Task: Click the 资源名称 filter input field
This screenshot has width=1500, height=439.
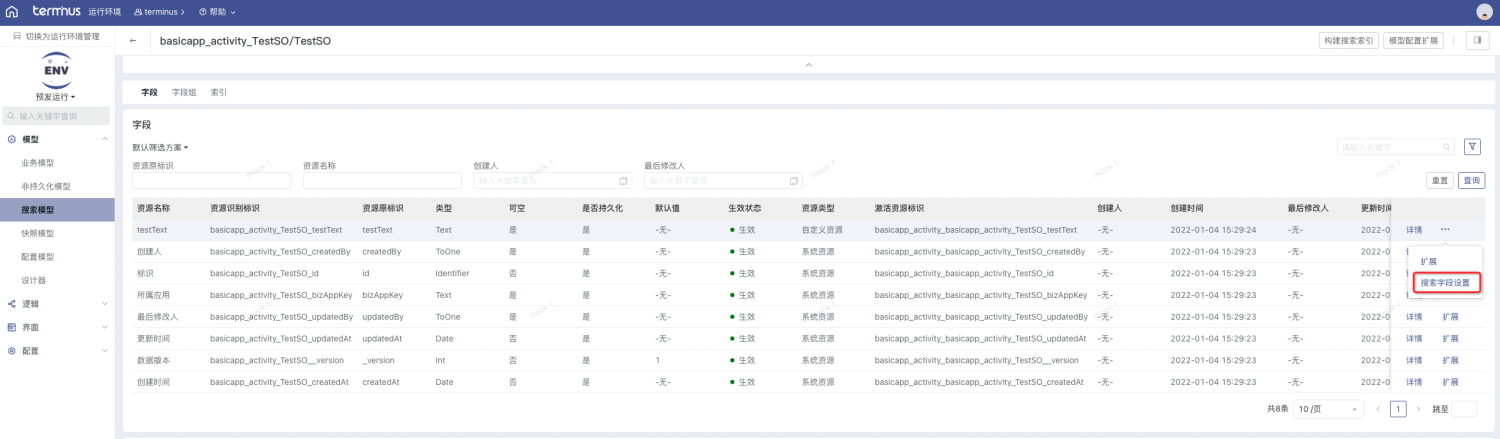Action: click(382, 181)
